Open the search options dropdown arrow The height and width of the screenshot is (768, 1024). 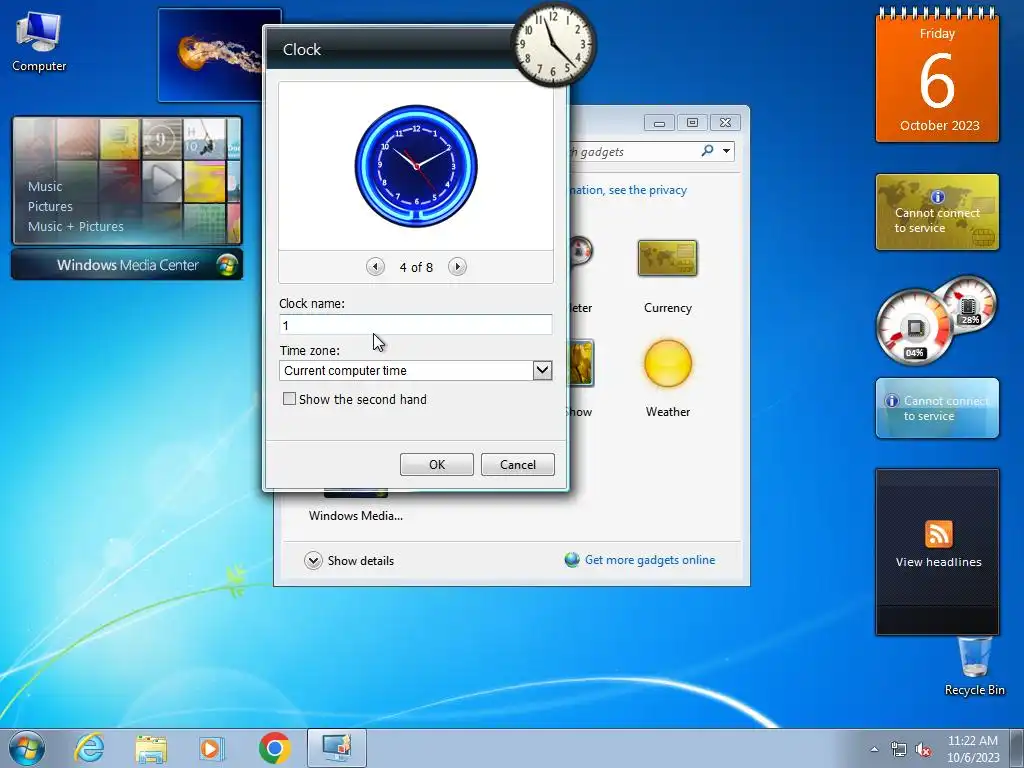pos(726,152)
